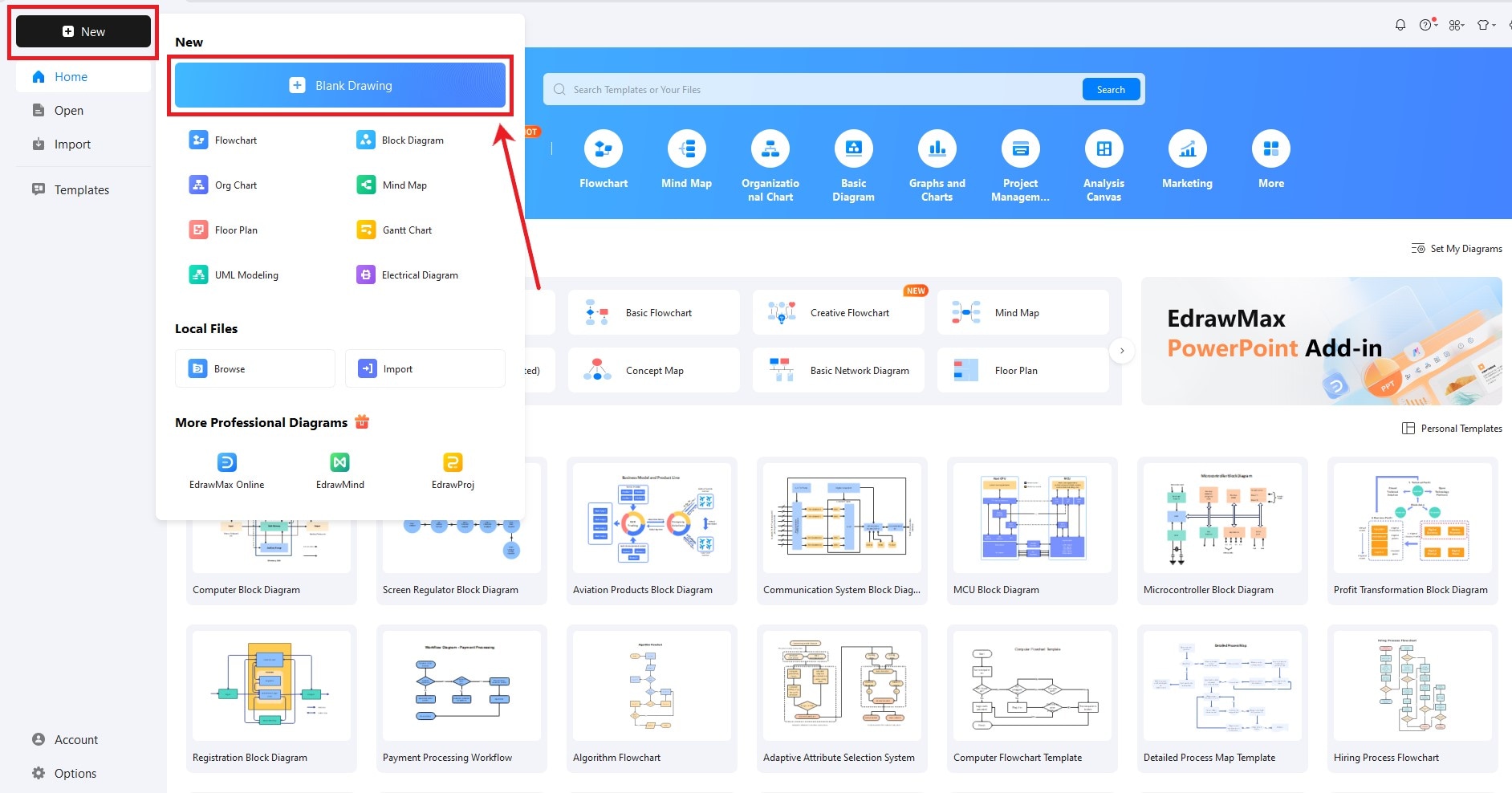Open Aviation Products Block Diagram thumbnail

(x=652, y=518)
